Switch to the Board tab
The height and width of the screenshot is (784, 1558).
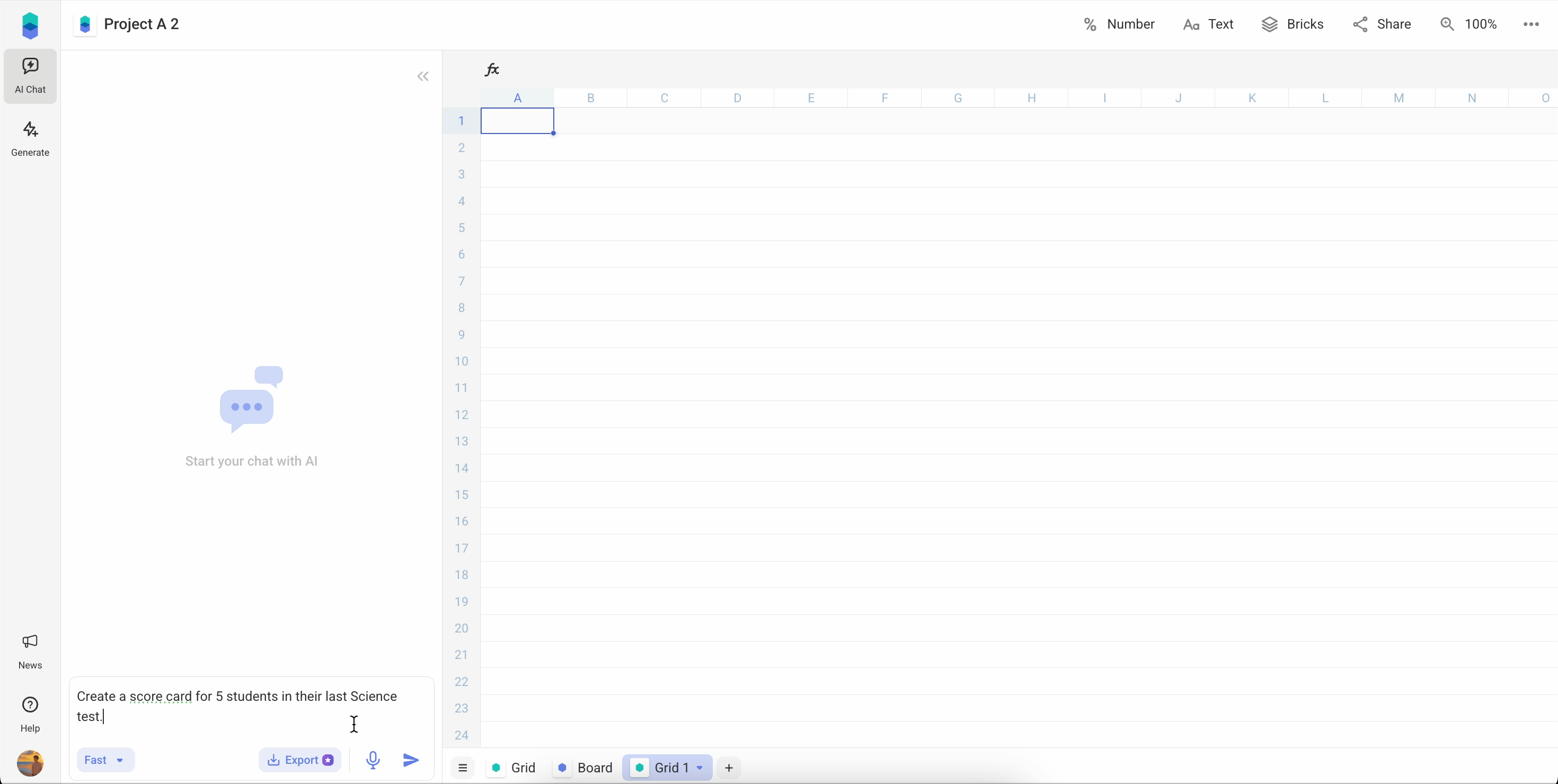point(584,768)
